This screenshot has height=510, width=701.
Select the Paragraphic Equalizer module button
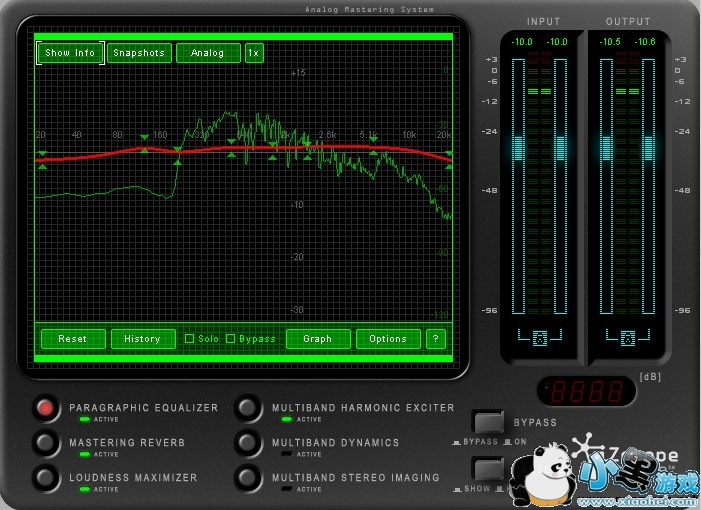coord(45,408)
